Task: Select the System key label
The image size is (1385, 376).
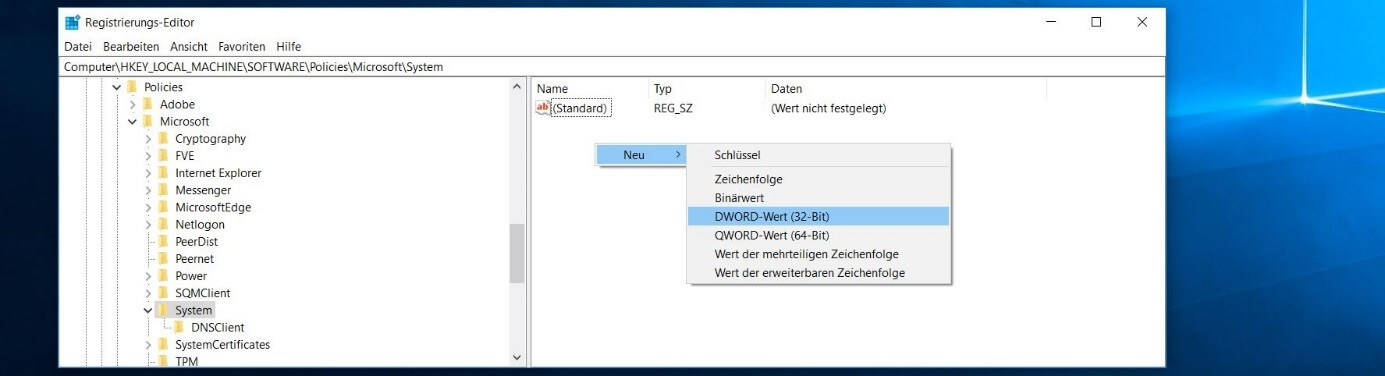Action: click(x=194, y=311)
